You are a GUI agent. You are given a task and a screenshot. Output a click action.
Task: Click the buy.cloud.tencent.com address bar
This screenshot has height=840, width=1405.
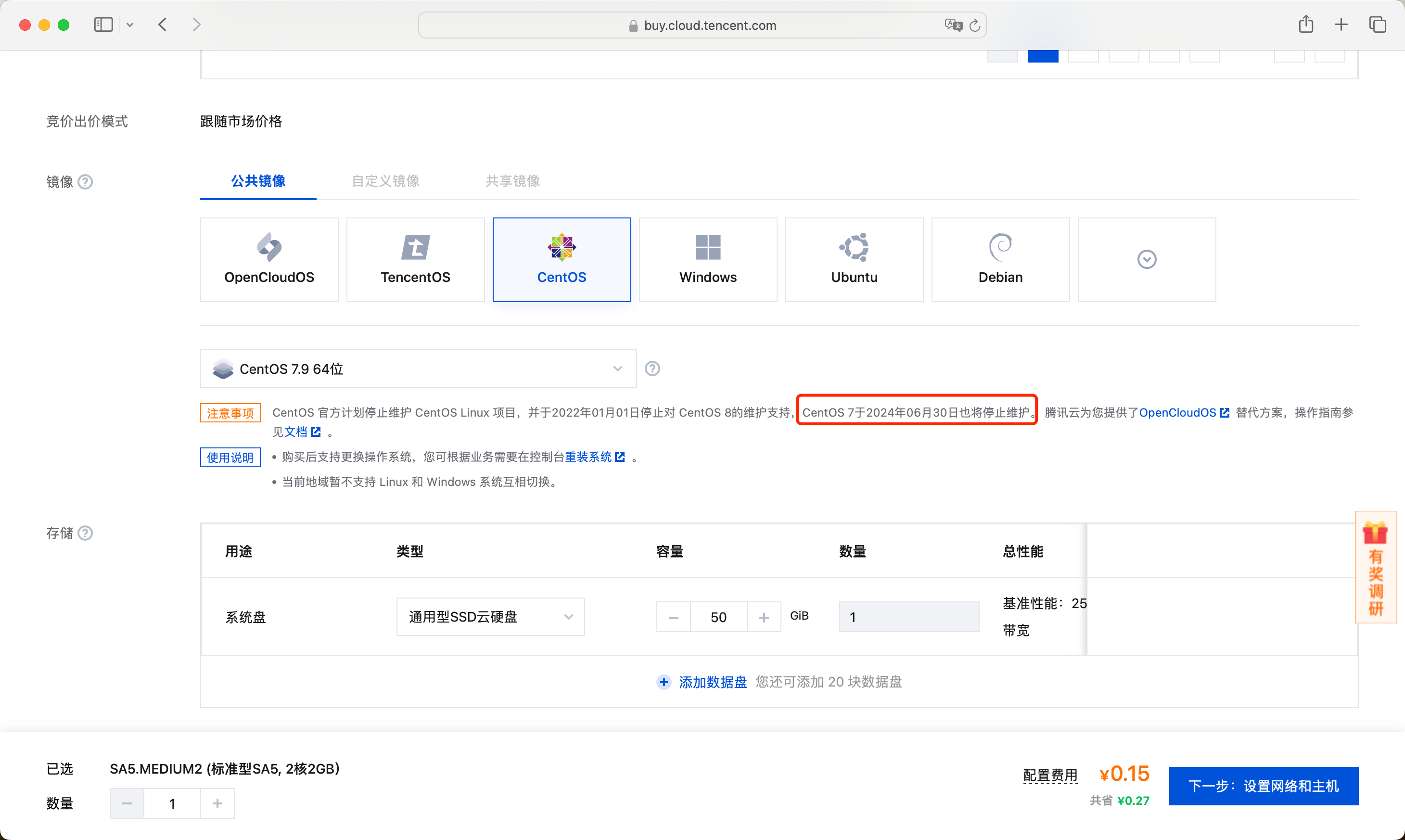702,25
